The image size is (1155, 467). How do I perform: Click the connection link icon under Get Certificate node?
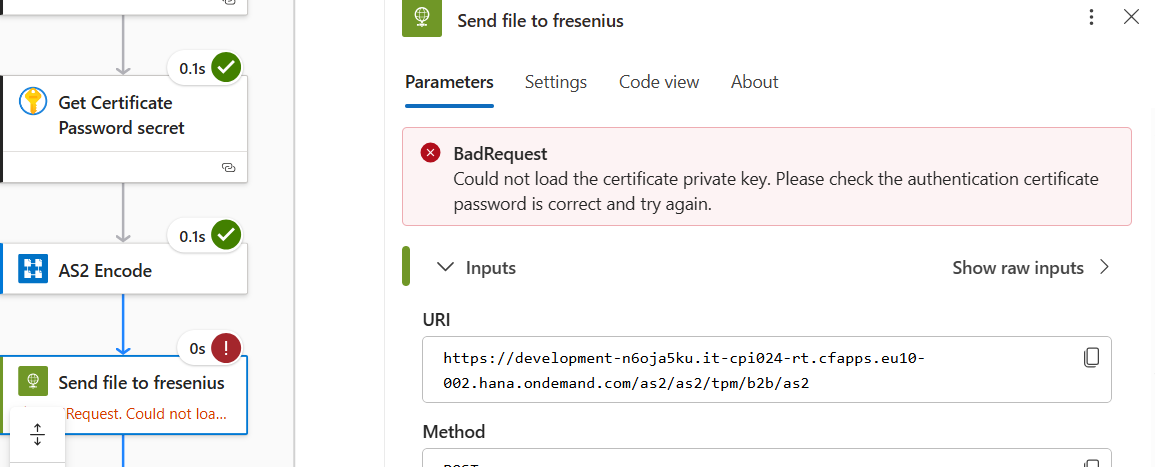(228, 167)
